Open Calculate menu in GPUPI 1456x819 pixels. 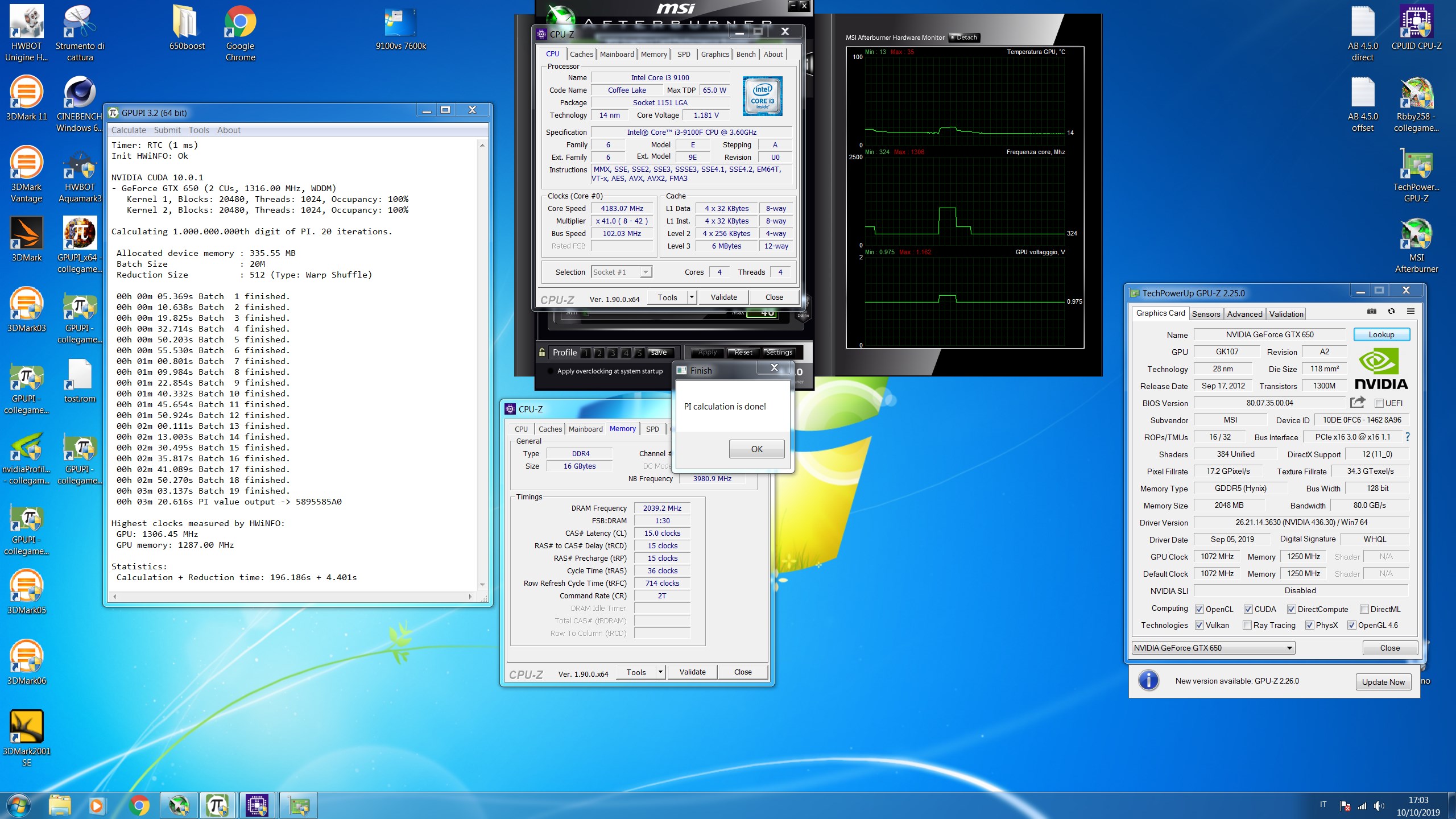coord(129,130)
